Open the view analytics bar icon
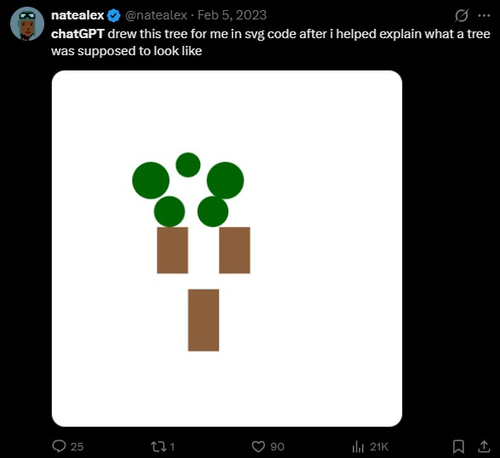The image size is (500, 458). point(358,447)
